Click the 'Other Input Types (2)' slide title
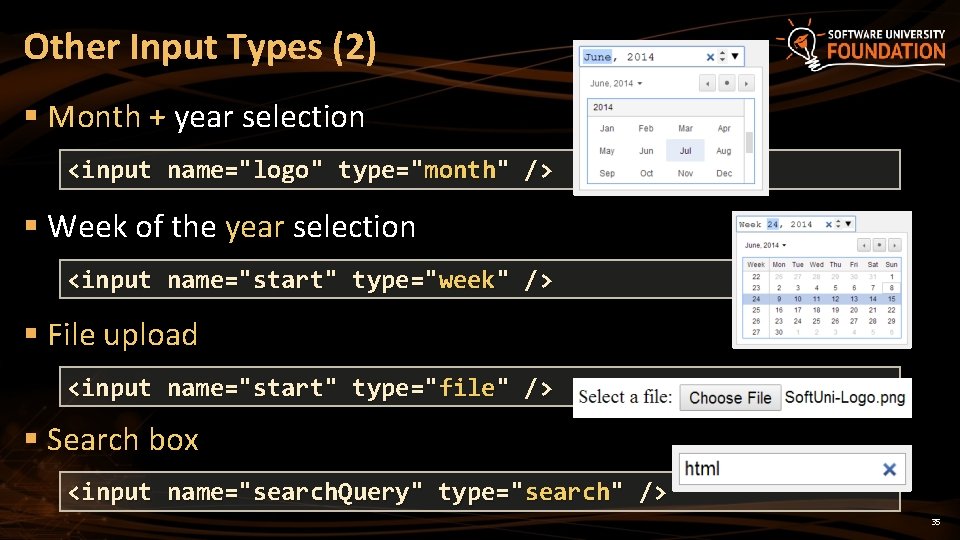Screen dimensions: 960x540 click(x=200, y=48)
